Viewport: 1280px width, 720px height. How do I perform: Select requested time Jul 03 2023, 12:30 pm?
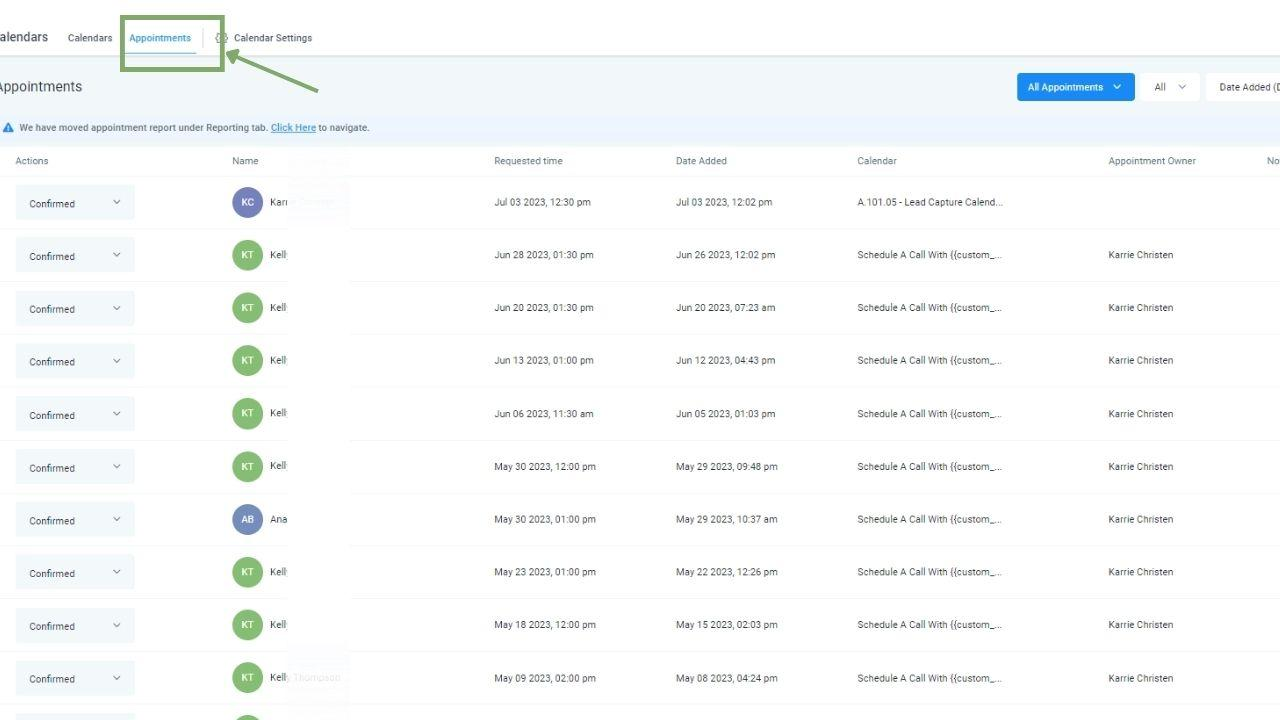coord(542,202)
